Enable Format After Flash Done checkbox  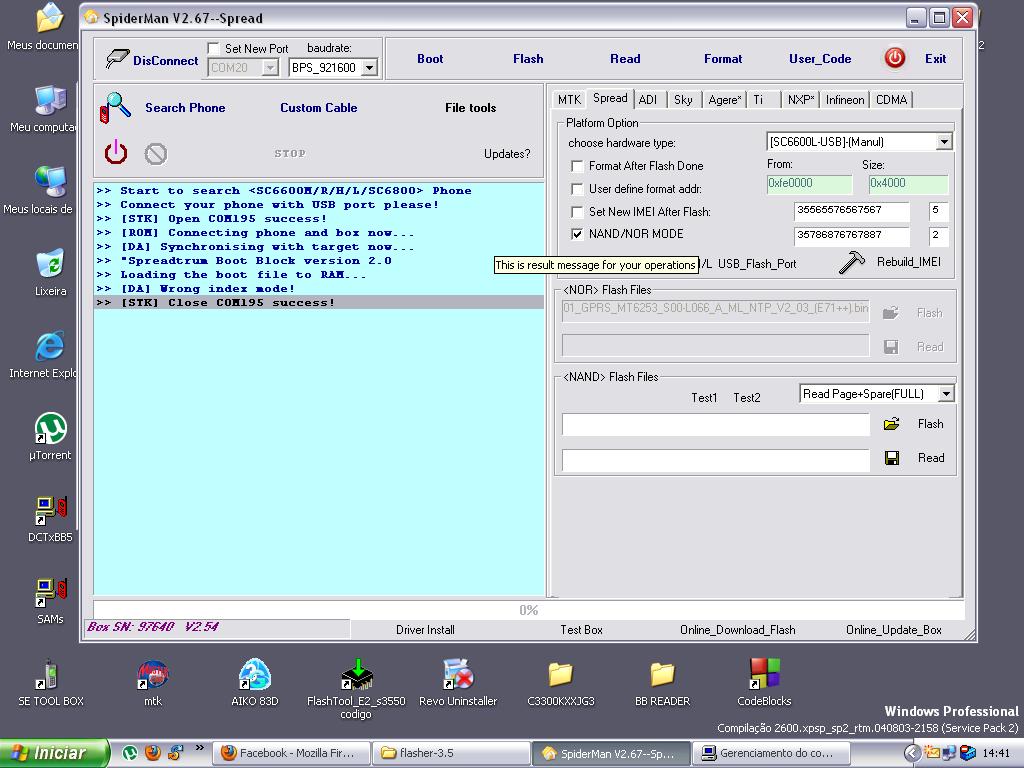577,166
